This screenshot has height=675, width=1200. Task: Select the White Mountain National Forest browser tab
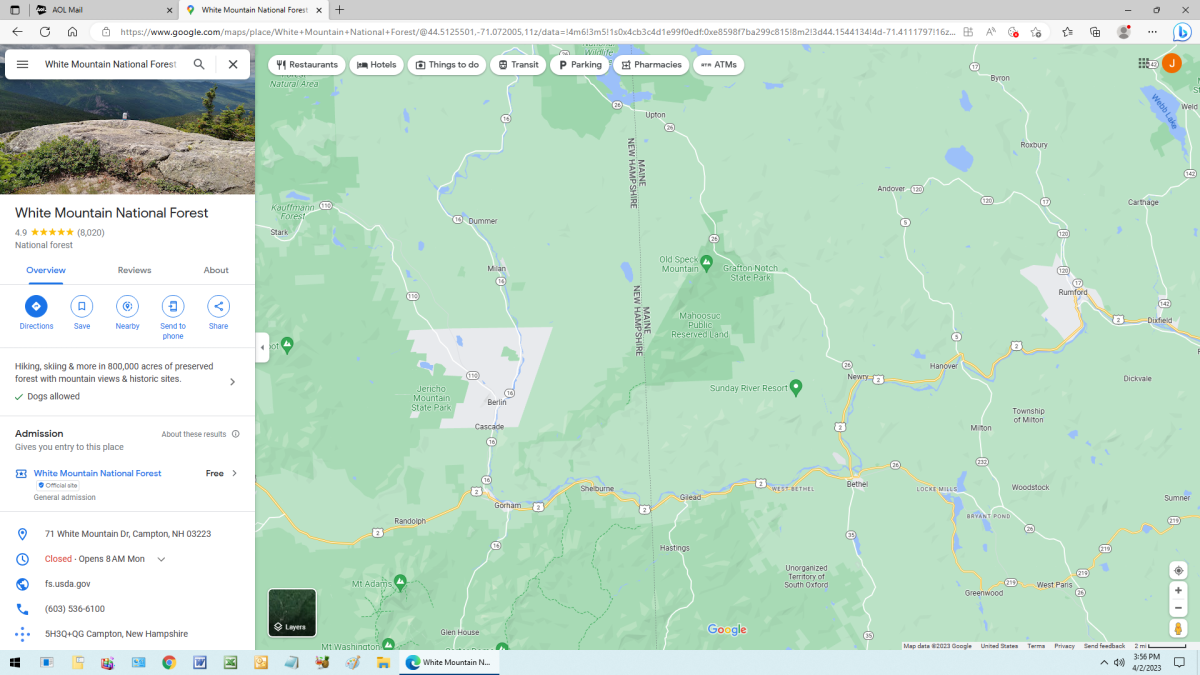click(x=254, y=10)
